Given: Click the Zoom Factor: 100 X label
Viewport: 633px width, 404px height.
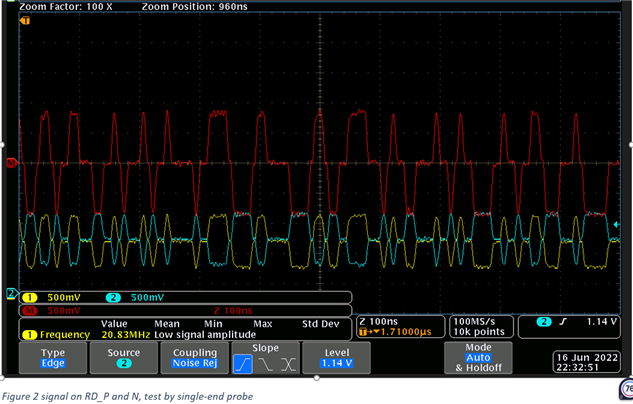Looking at the screenshot, I should (66, 6).
